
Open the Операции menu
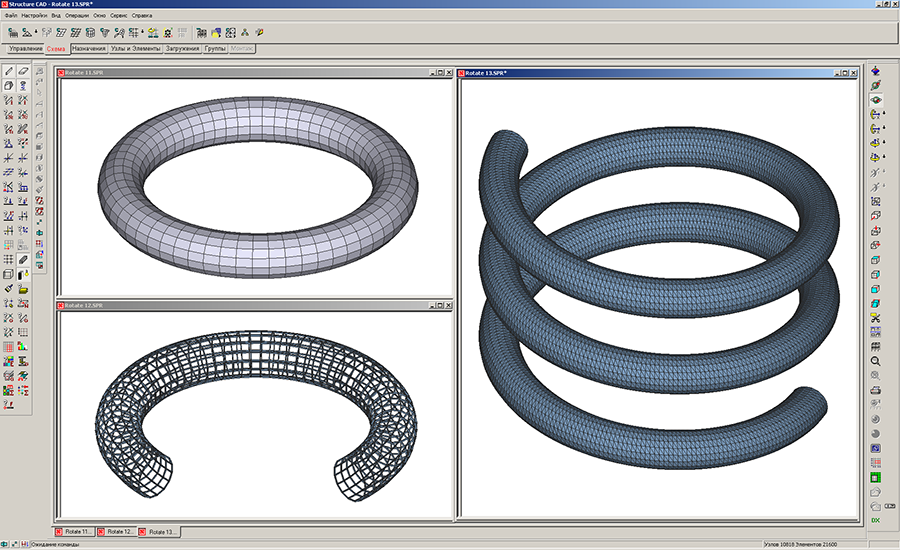[x=77, y=16]
